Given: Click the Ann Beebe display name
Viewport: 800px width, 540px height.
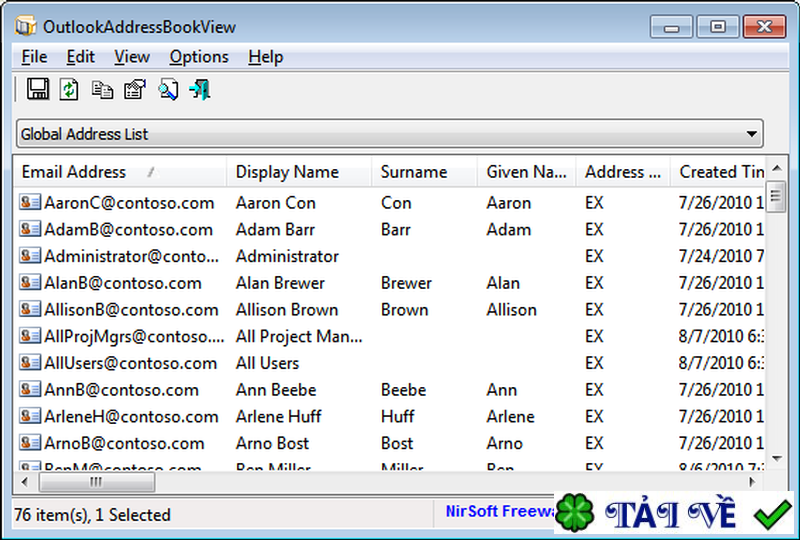Looking at the screenshot, I should [276, 389].
